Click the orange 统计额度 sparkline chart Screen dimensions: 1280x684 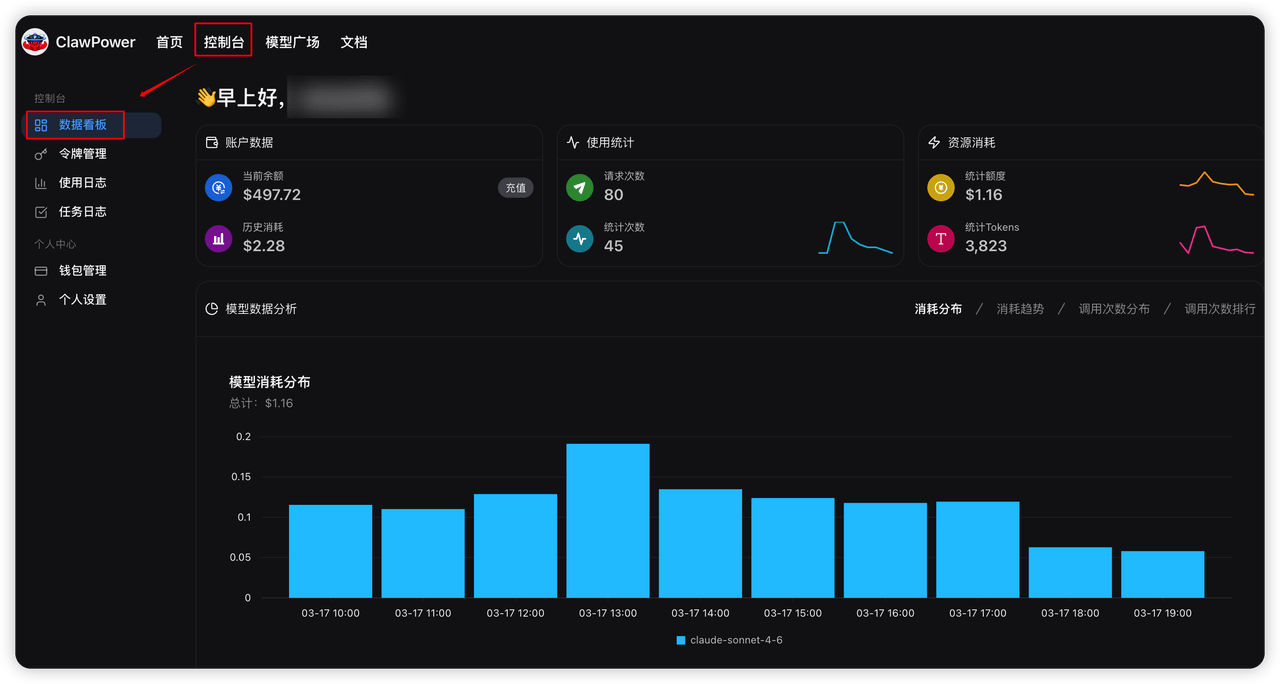coord(1216,183)
